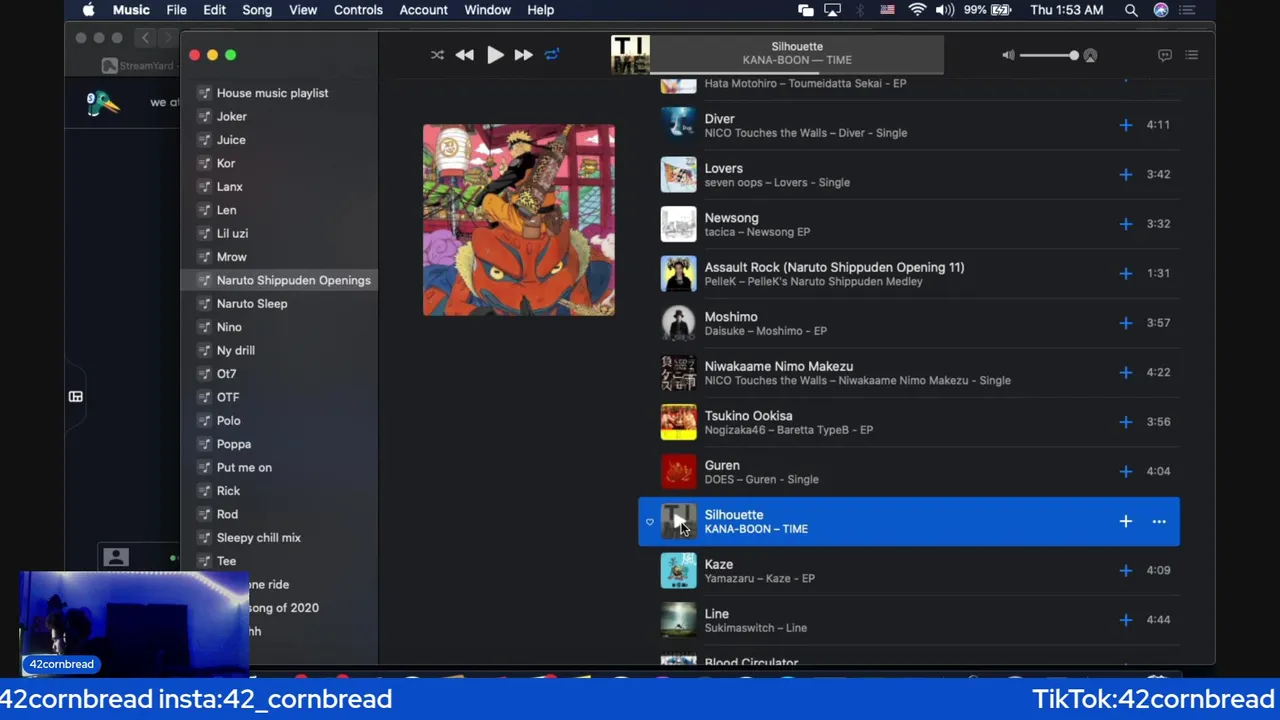
Task: Open the more options menu for Silhouette
Action: pos(1159,521)
